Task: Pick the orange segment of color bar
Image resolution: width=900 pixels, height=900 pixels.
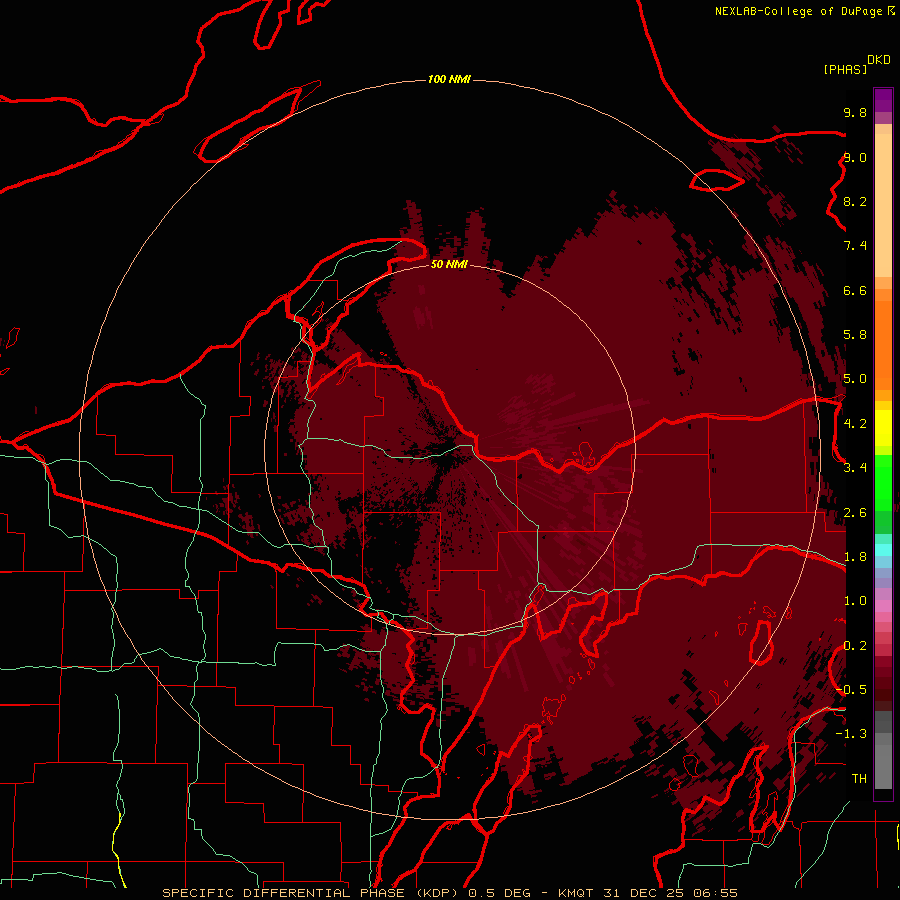Action: tap(883, 345)
